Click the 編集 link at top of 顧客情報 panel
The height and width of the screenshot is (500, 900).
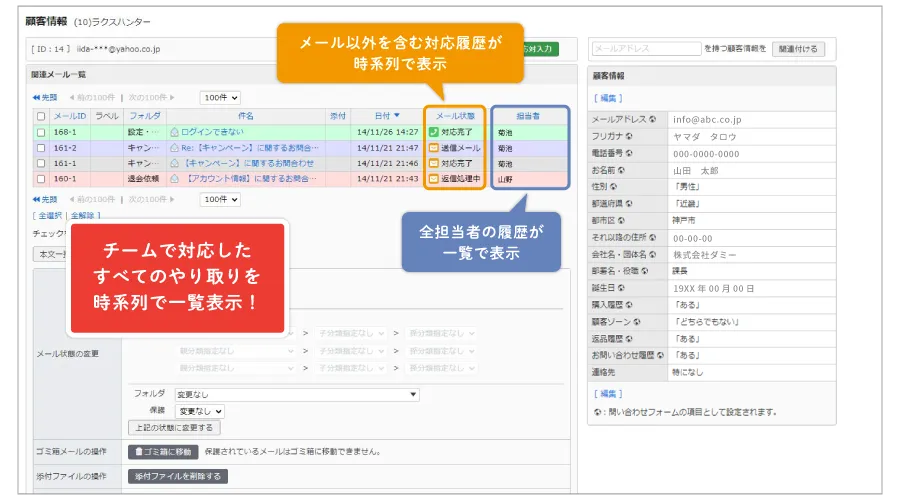610,98
